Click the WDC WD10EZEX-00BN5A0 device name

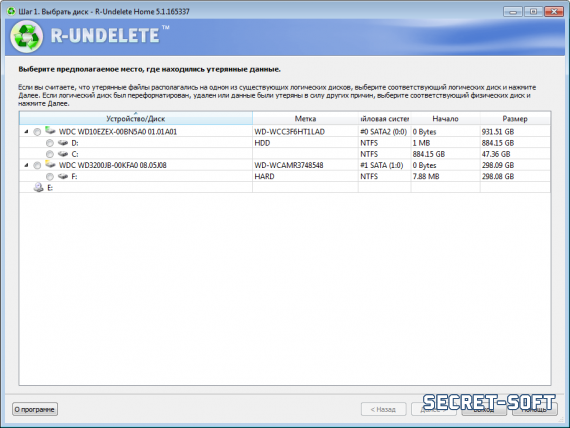pyautogui.click(x=118, y=132)
